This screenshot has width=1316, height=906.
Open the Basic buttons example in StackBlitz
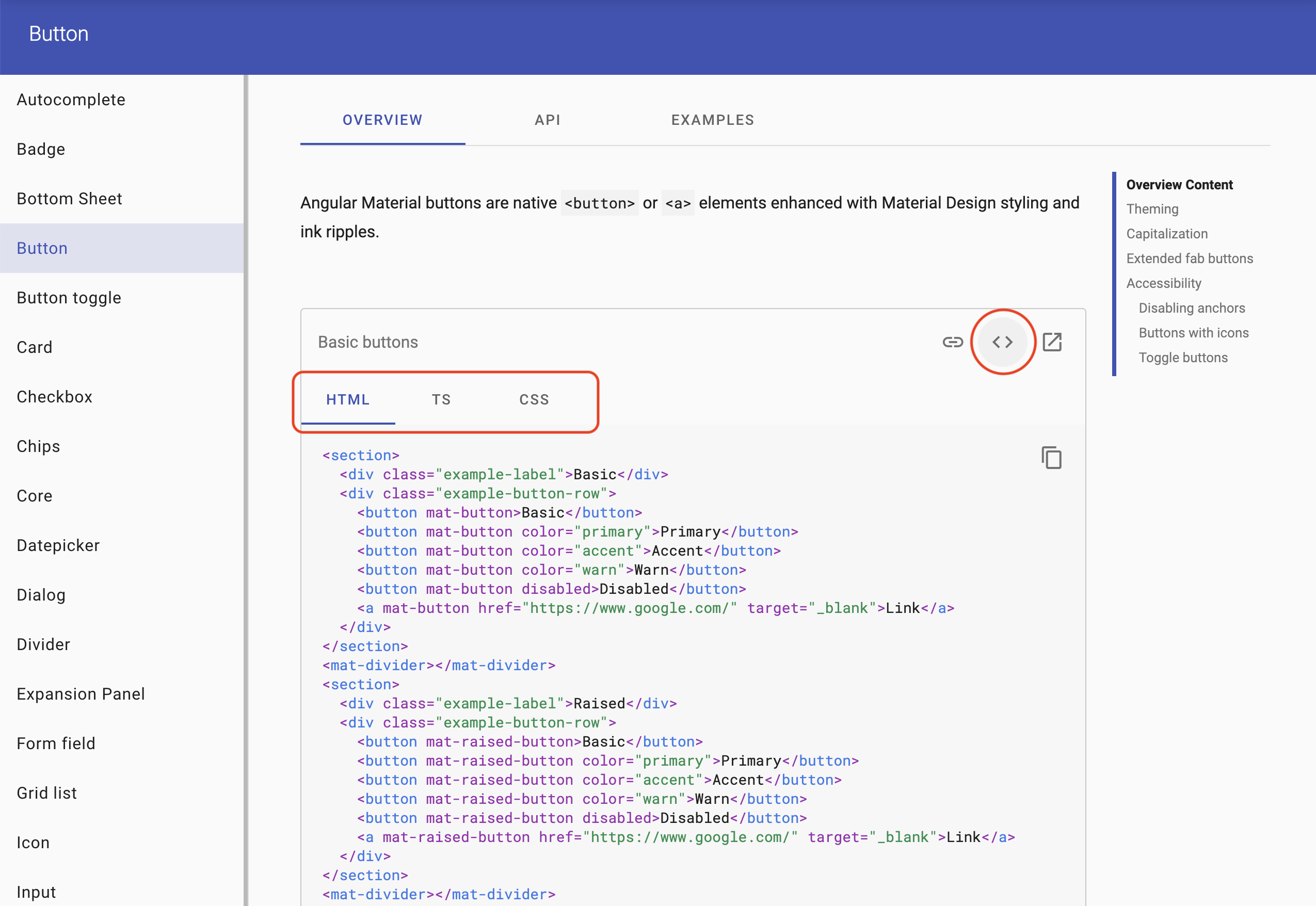tap(1053, 342)
